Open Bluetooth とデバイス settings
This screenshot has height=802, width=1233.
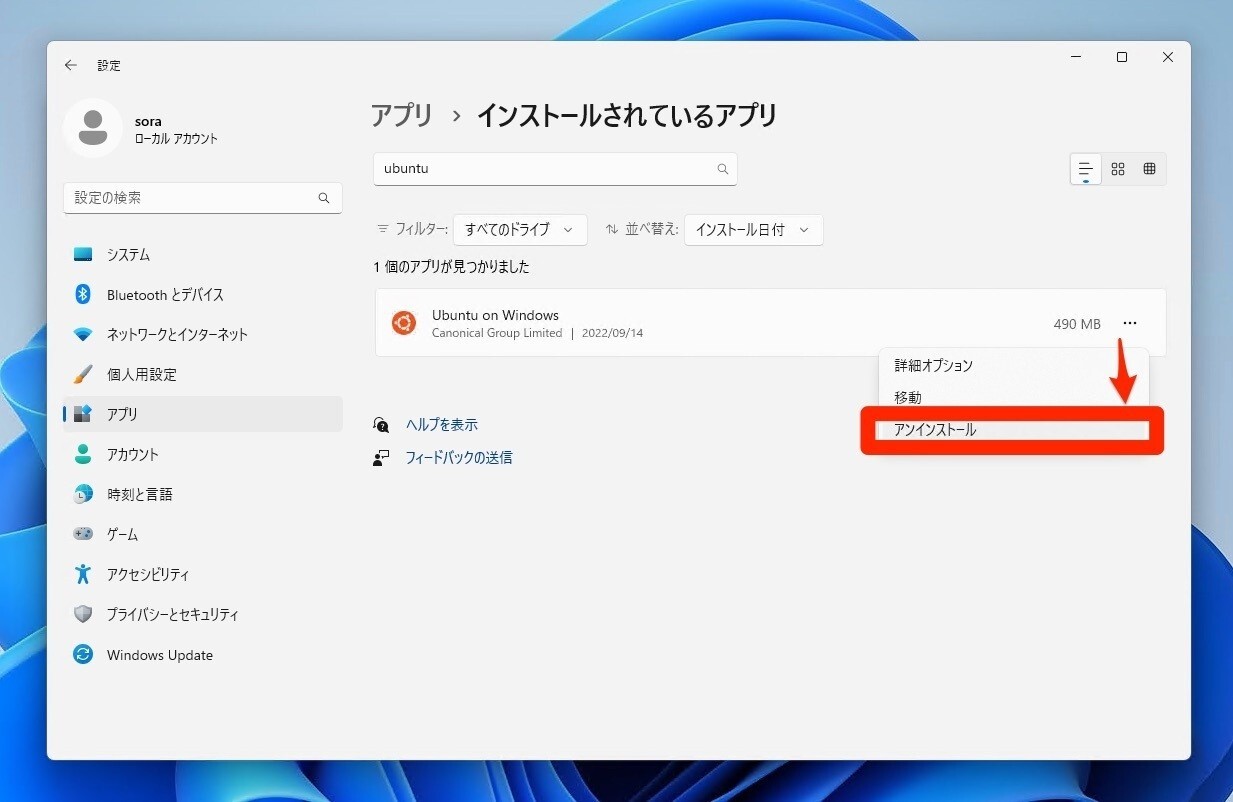click(x=165, y=295)
